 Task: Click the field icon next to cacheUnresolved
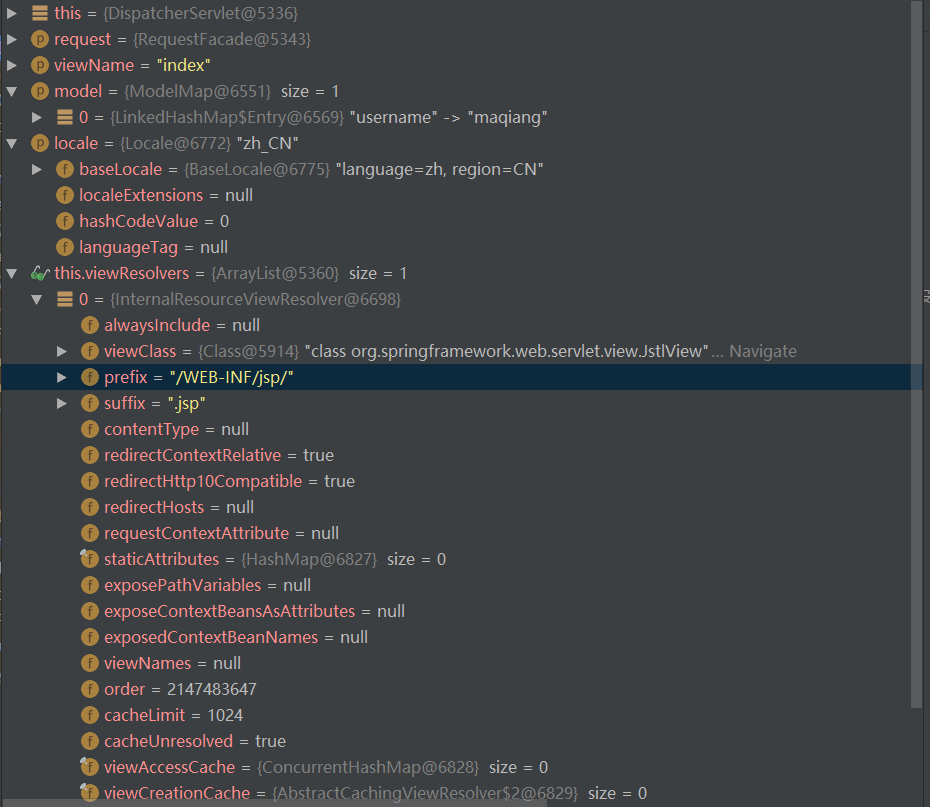click(x=90, y=741)
